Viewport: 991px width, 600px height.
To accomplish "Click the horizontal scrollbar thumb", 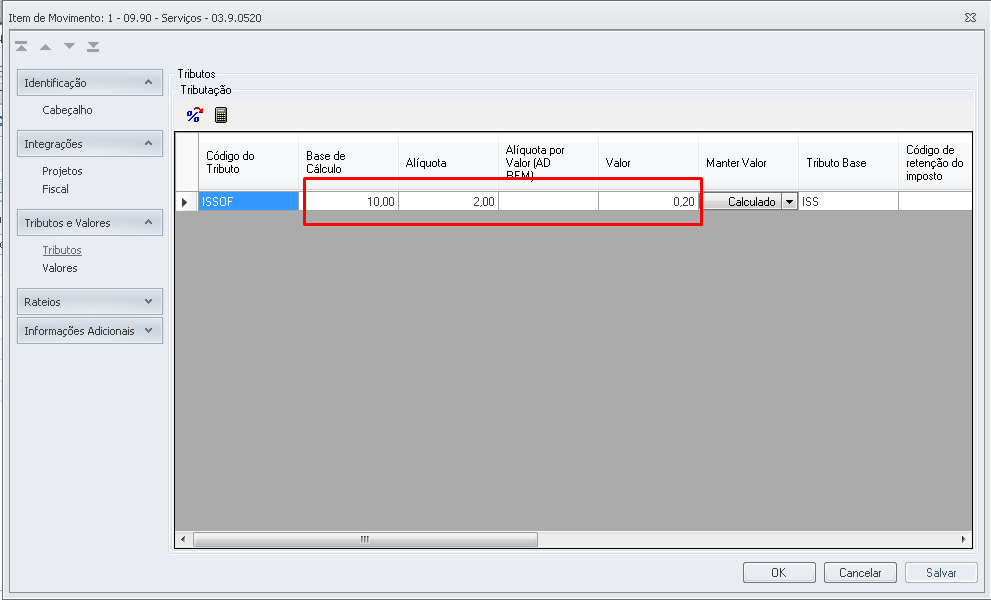I will pyautogui.click(x=365, y=539).
